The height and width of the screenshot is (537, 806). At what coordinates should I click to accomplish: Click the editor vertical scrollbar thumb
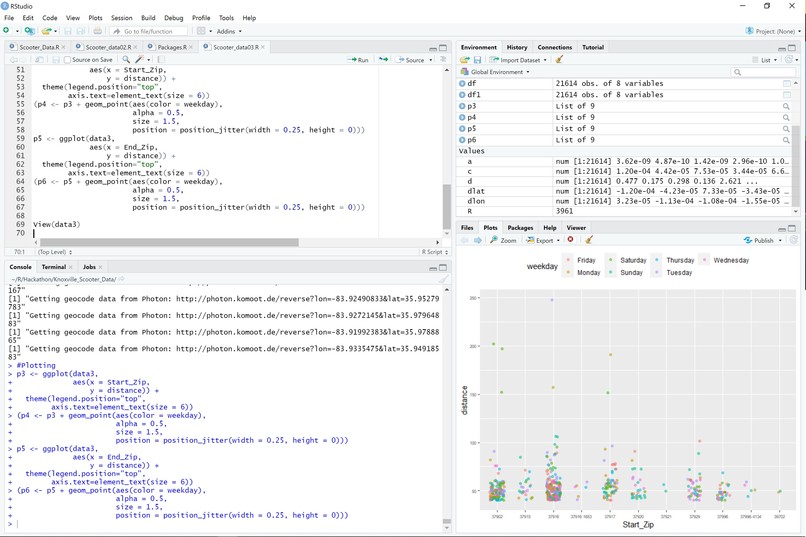(447, 206)
